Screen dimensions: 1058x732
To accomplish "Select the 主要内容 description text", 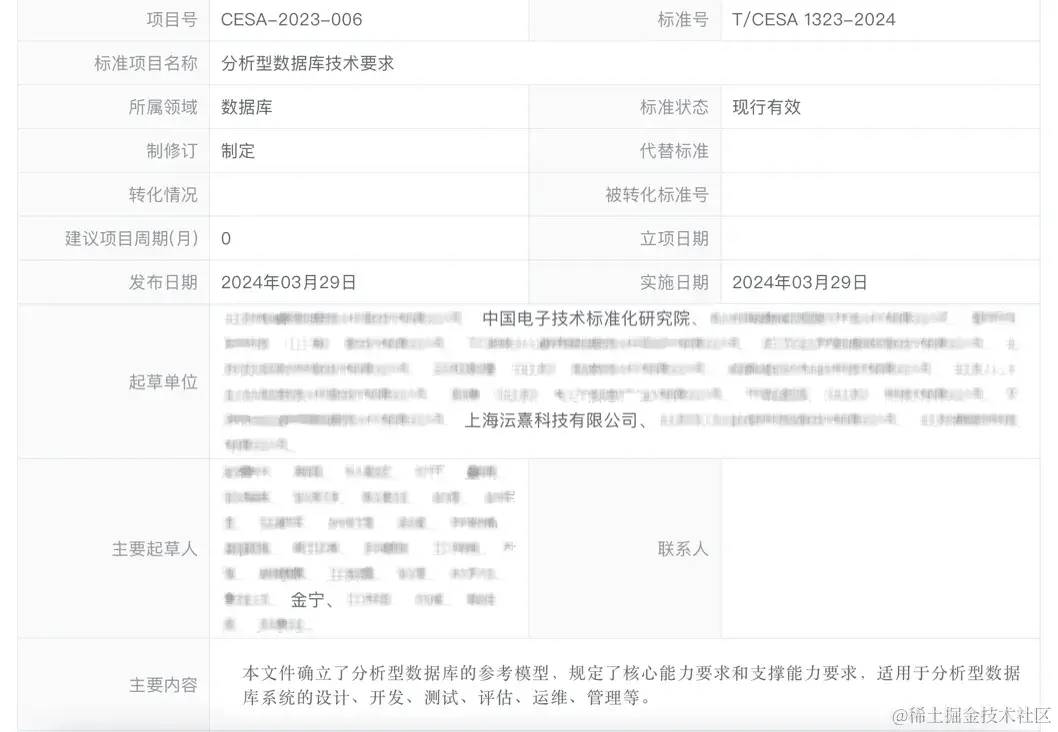I will (628, 685).
